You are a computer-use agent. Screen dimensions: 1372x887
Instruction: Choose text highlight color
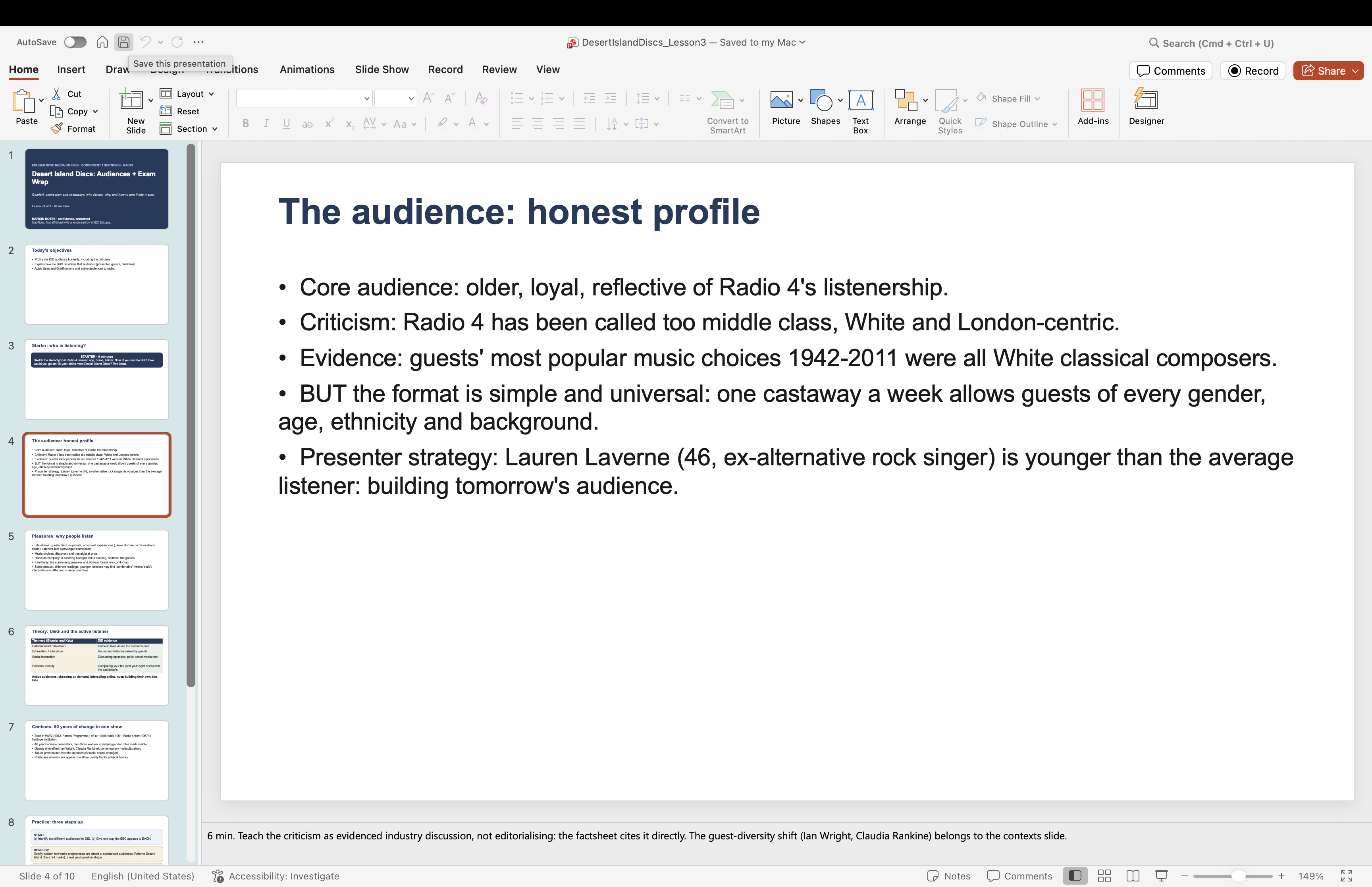pyautogui.click(x=442, y=123)
